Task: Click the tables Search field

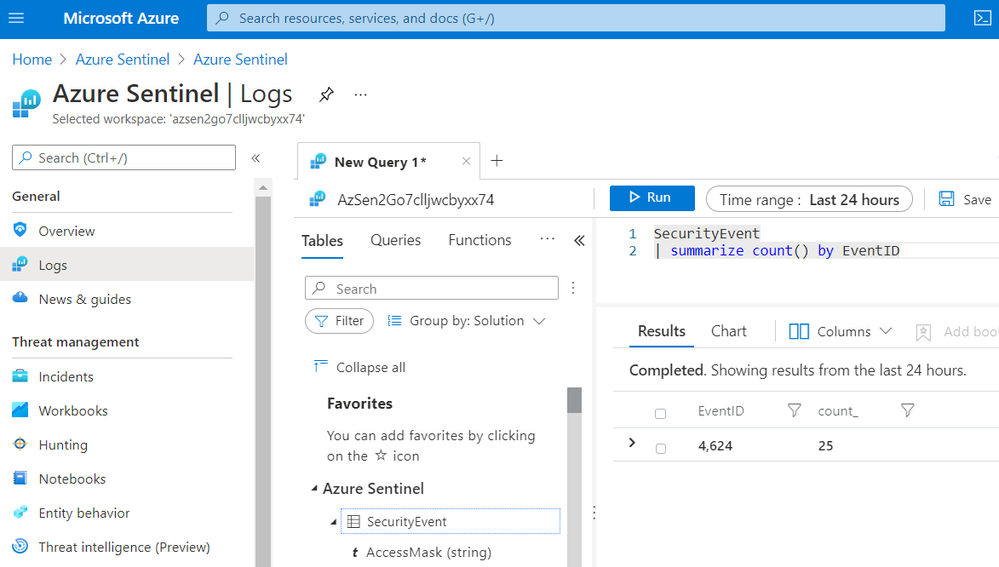Action: coord(432,288)
